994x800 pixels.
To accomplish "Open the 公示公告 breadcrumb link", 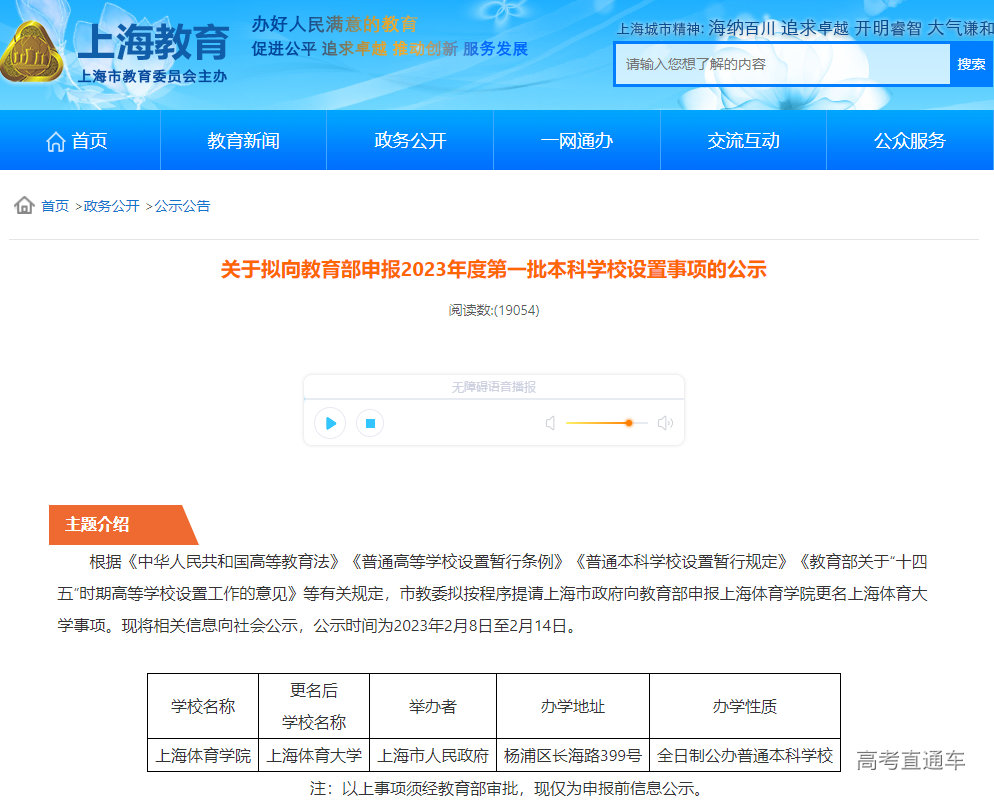I will [x=182, y=205].
